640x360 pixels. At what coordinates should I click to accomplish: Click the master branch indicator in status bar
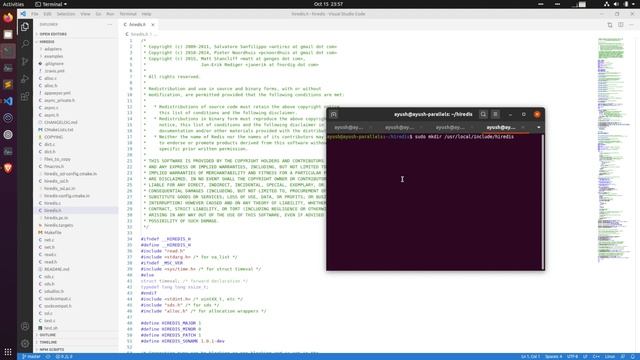click(31, 357)
